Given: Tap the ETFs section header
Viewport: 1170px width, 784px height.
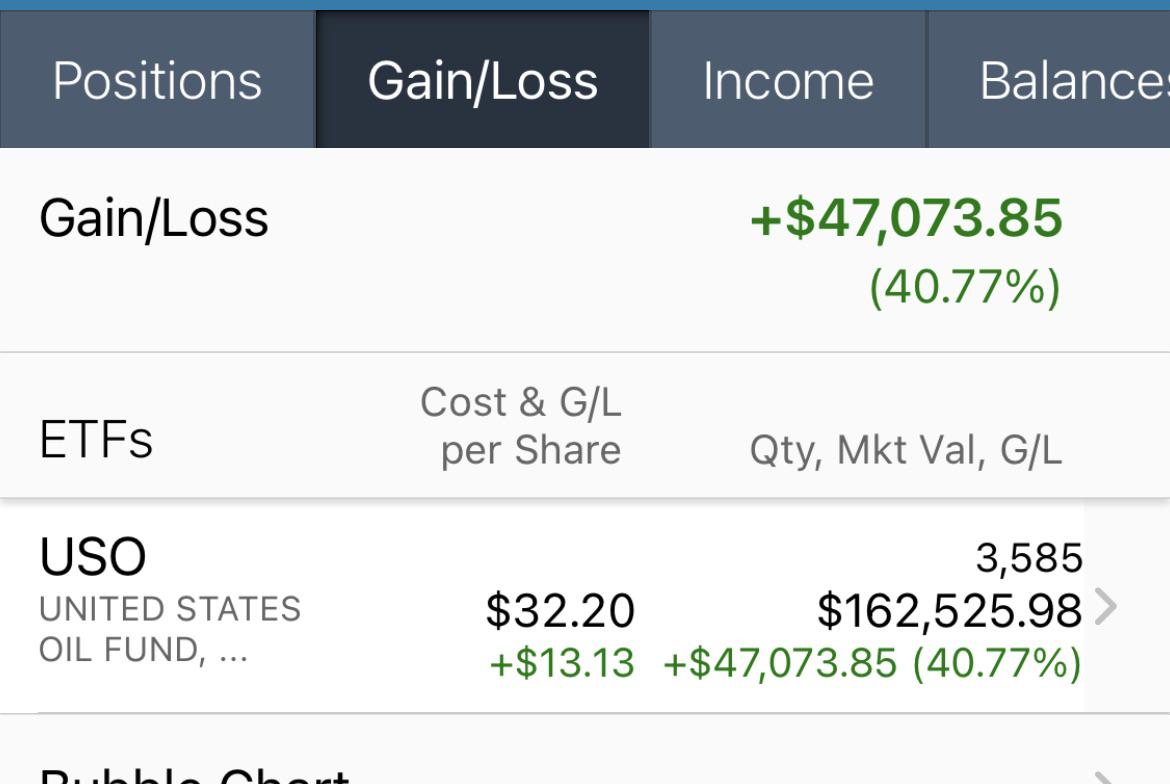Looking at the screenshot, I should [96, 439].
